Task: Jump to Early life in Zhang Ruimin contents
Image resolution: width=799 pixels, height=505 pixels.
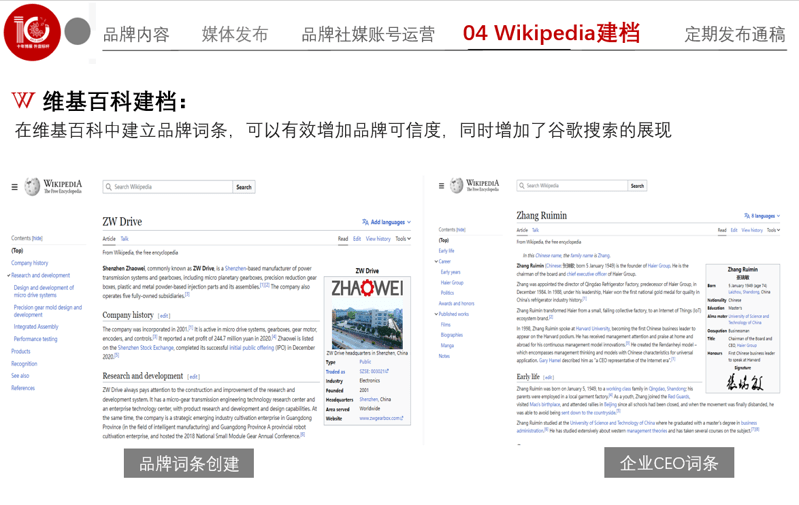Action: (446, 251)
